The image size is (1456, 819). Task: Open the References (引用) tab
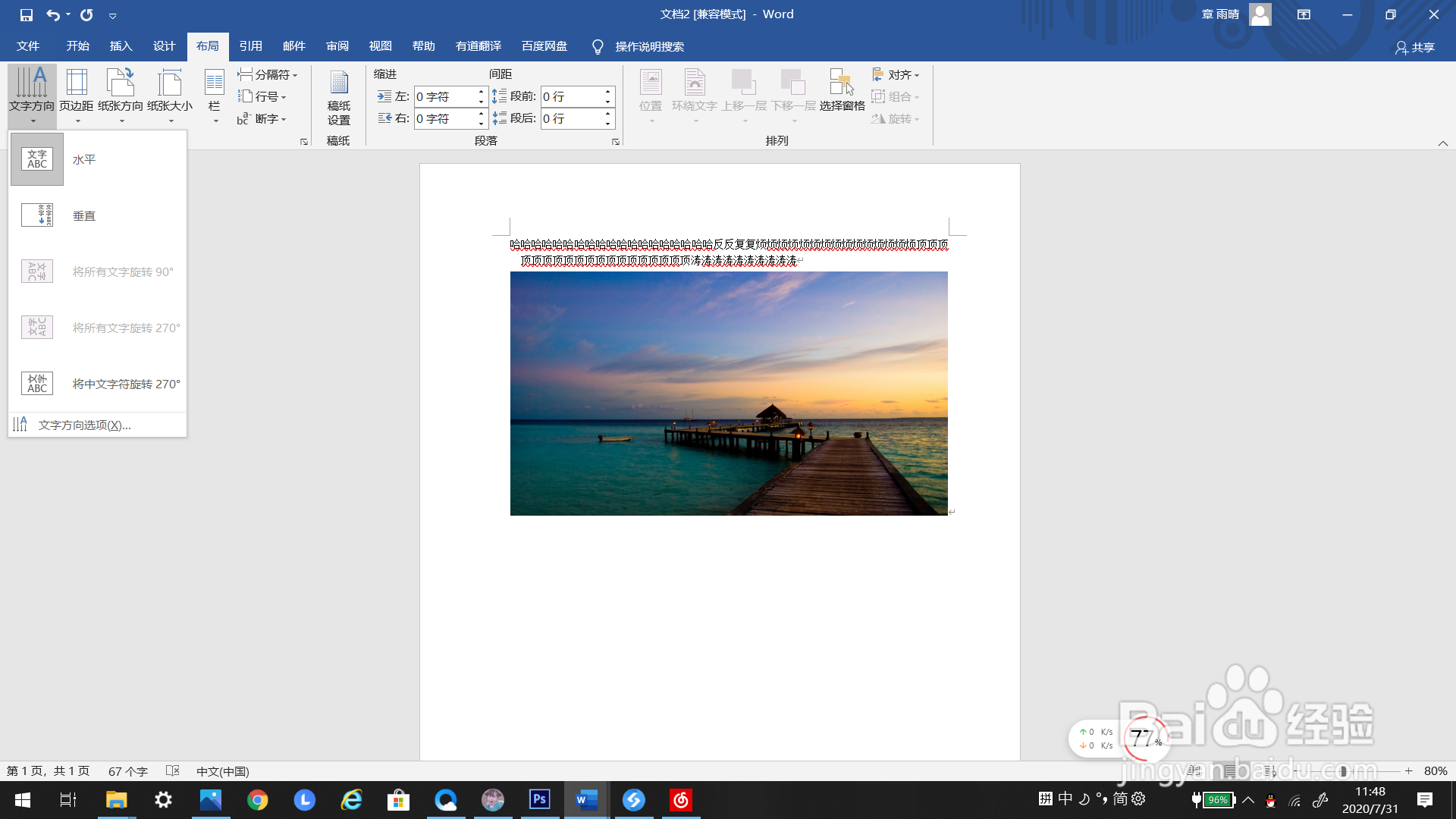(x=250, y=46)
